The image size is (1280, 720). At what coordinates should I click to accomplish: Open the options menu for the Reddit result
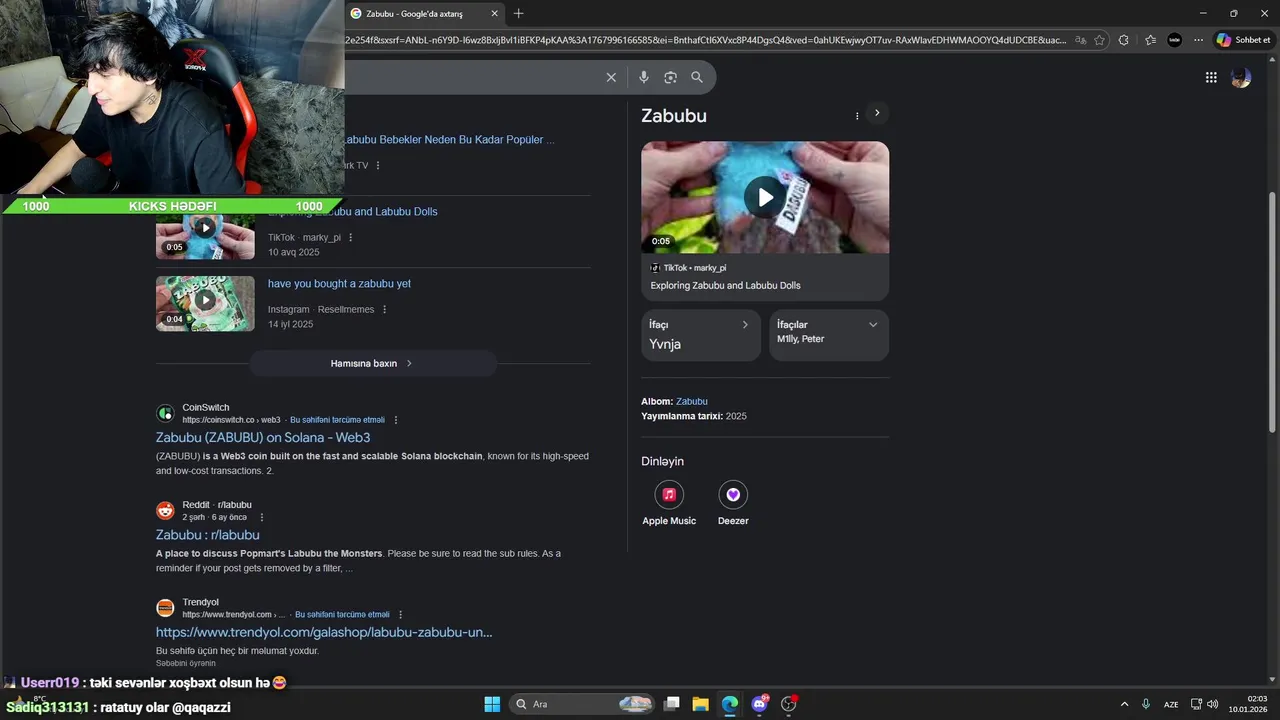[x=262, y=517]
